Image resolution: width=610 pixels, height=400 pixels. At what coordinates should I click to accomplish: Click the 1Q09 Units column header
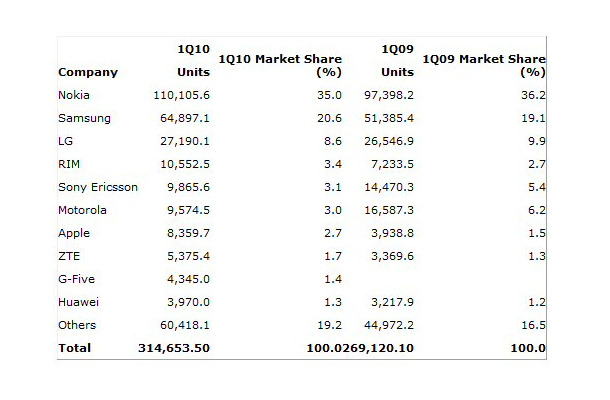pos(397,61)
